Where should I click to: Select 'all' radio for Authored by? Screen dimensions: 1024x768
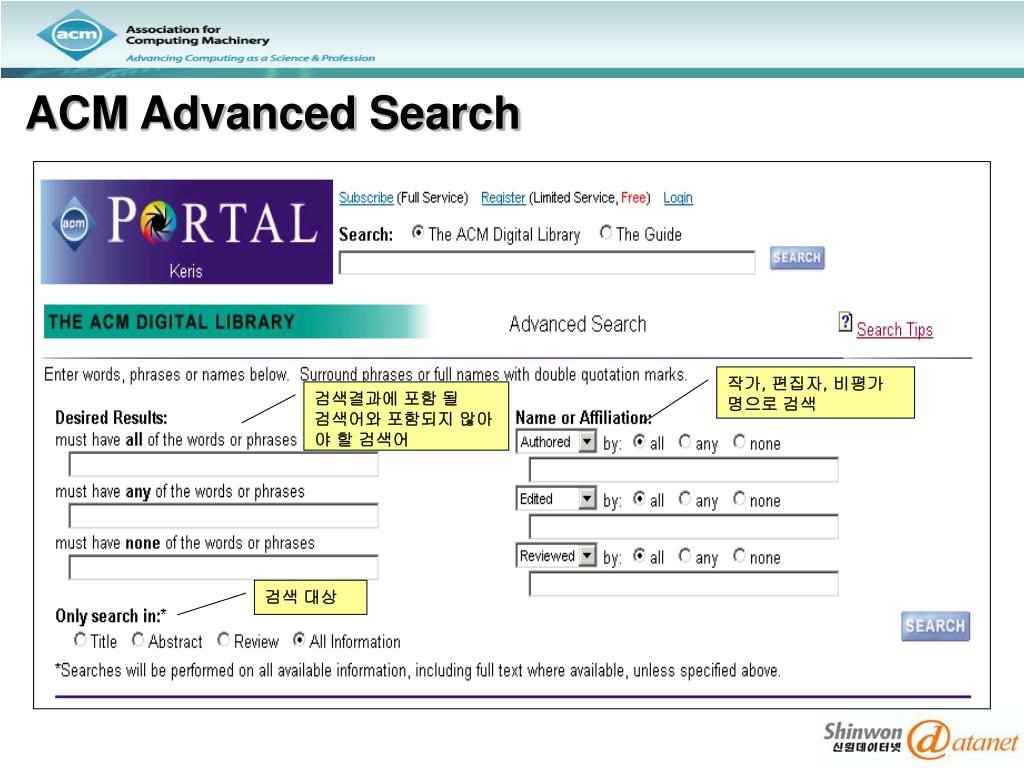tap(639, 442)
